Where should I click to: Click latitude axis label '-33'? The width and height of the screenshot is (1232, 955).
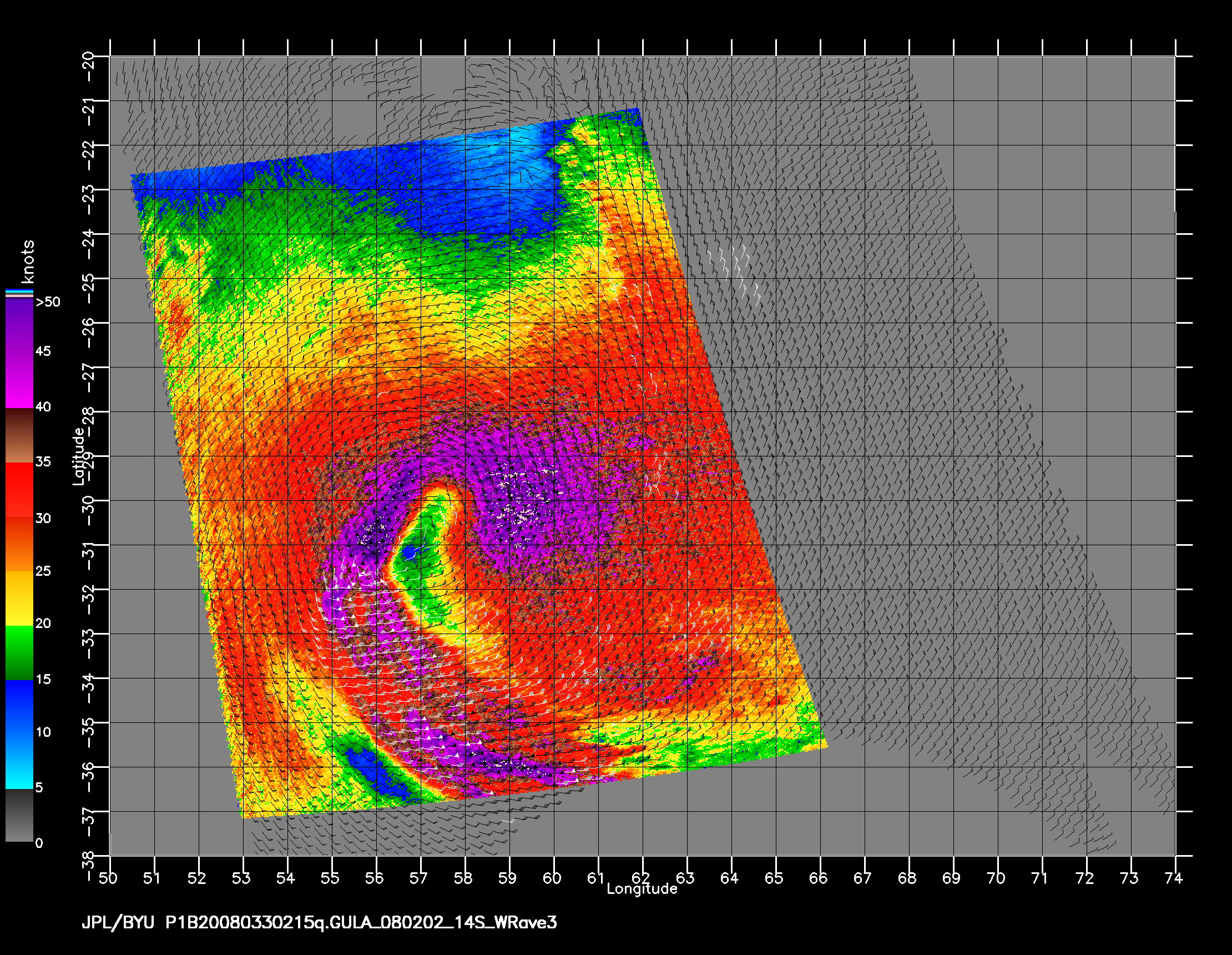(x=89, y=643)
